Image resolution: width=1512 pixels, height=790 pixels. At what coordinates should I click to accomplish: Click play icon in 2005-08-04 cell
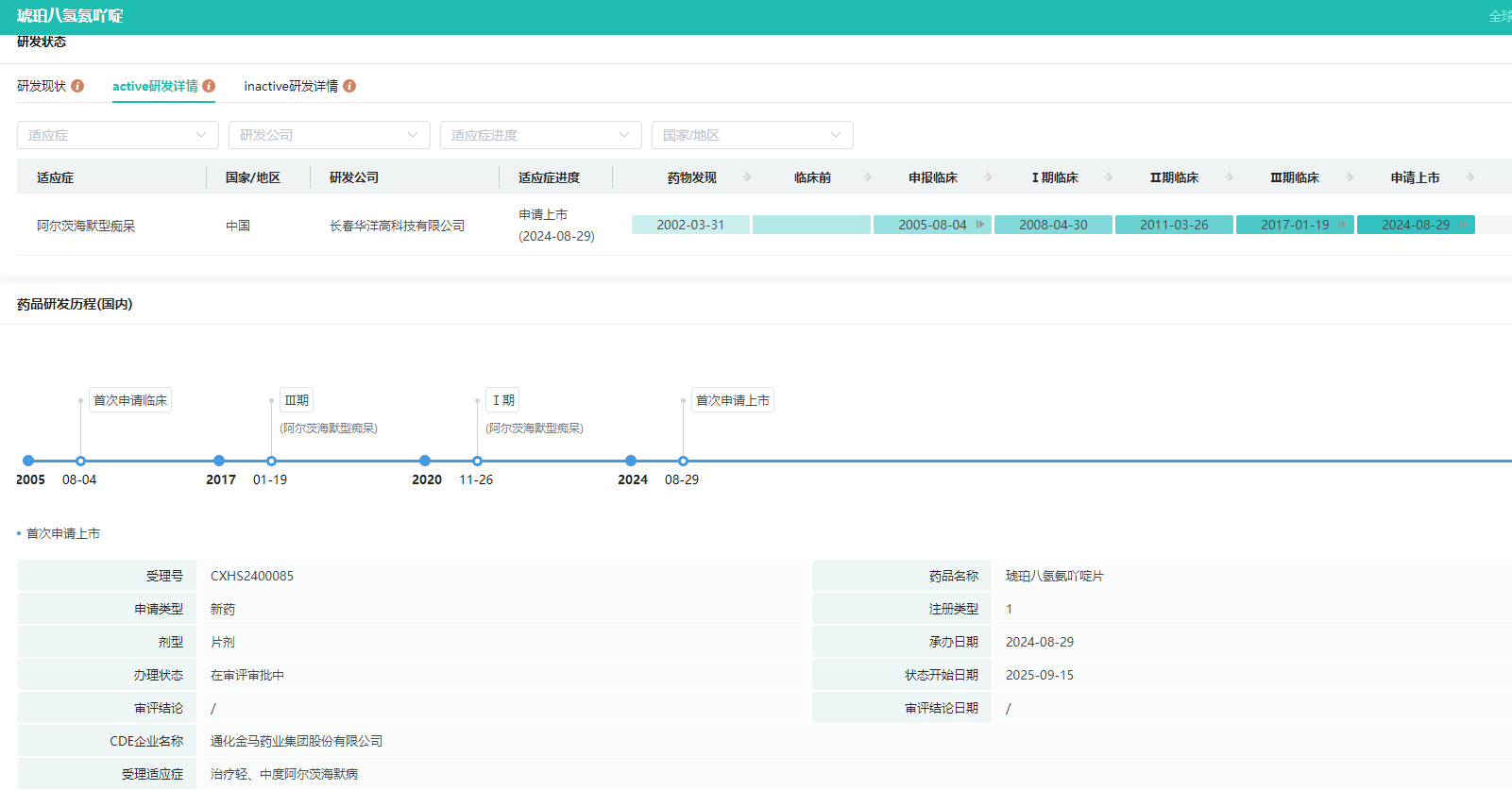[x=980, y=225]
